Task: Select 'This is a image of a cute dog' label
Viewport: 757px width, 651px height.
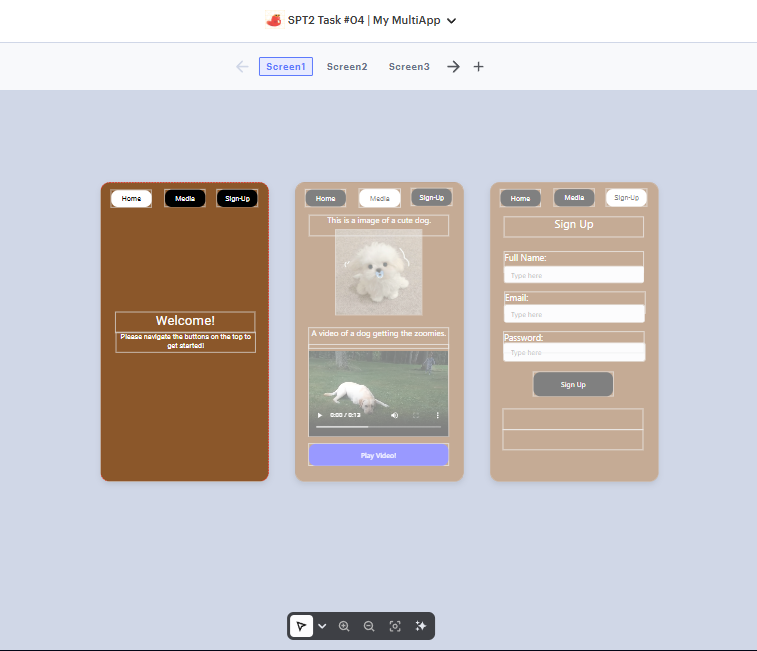Action: tap(379, 221)
